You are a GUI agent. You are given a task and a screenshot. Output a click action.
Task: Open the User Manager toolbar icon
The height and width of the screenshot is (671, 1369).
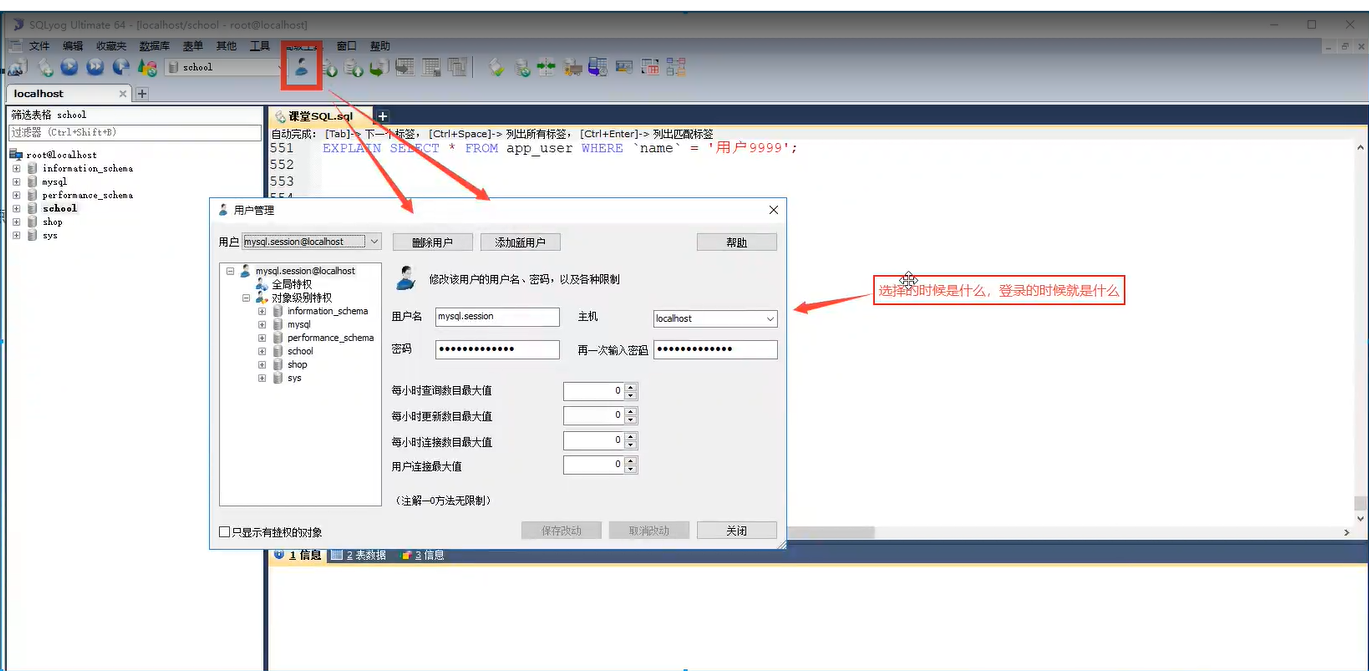click(x=301, y=67)
